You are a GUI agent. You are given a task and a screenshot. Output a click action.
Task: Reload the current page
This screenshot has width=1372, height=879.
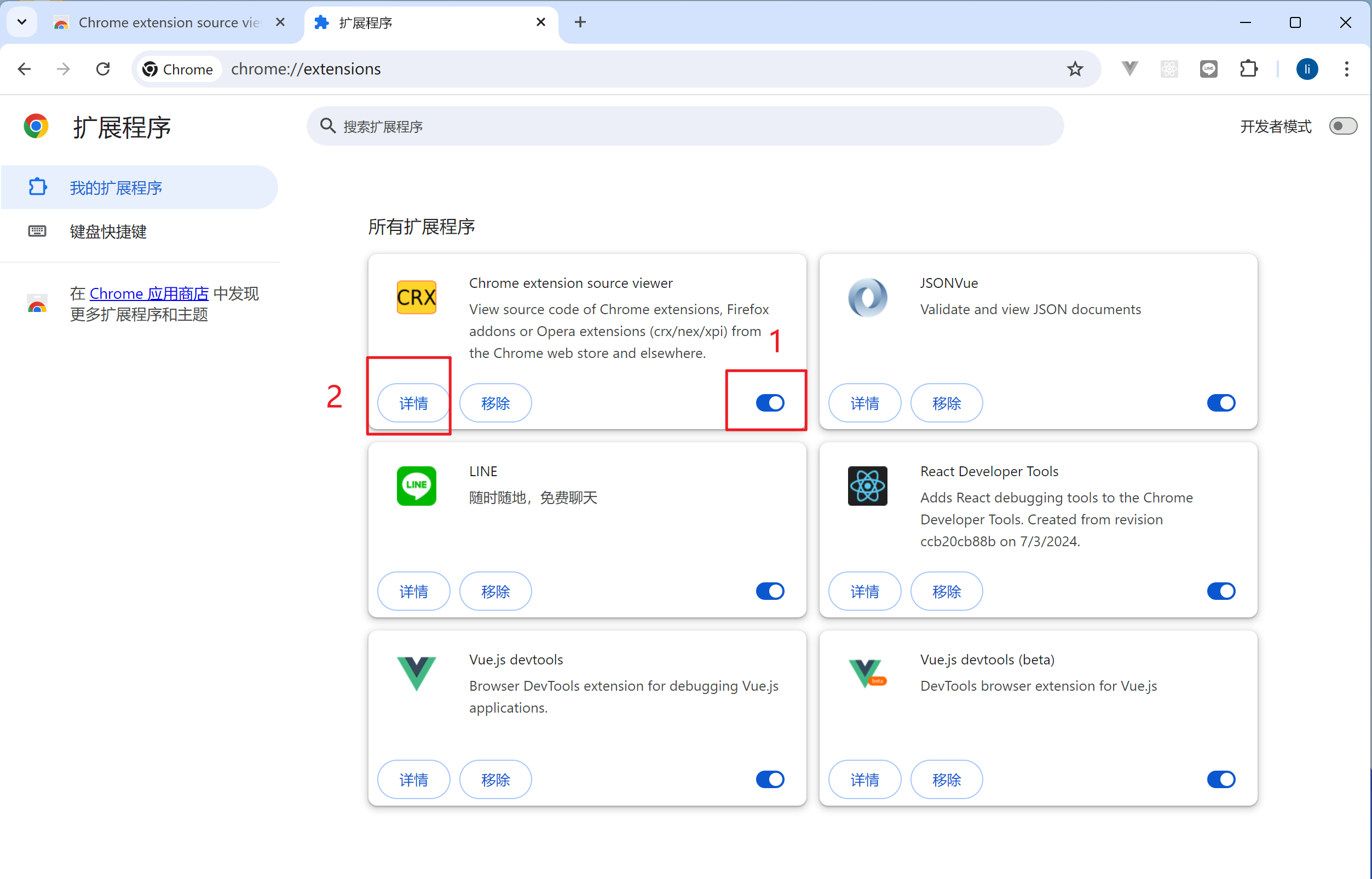click(103, 69)
